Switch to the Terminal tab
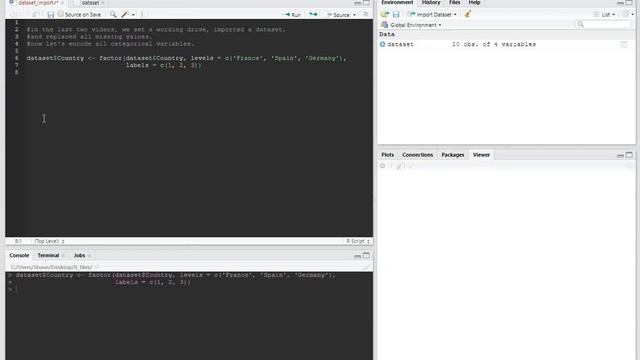 tap(48, 256)
